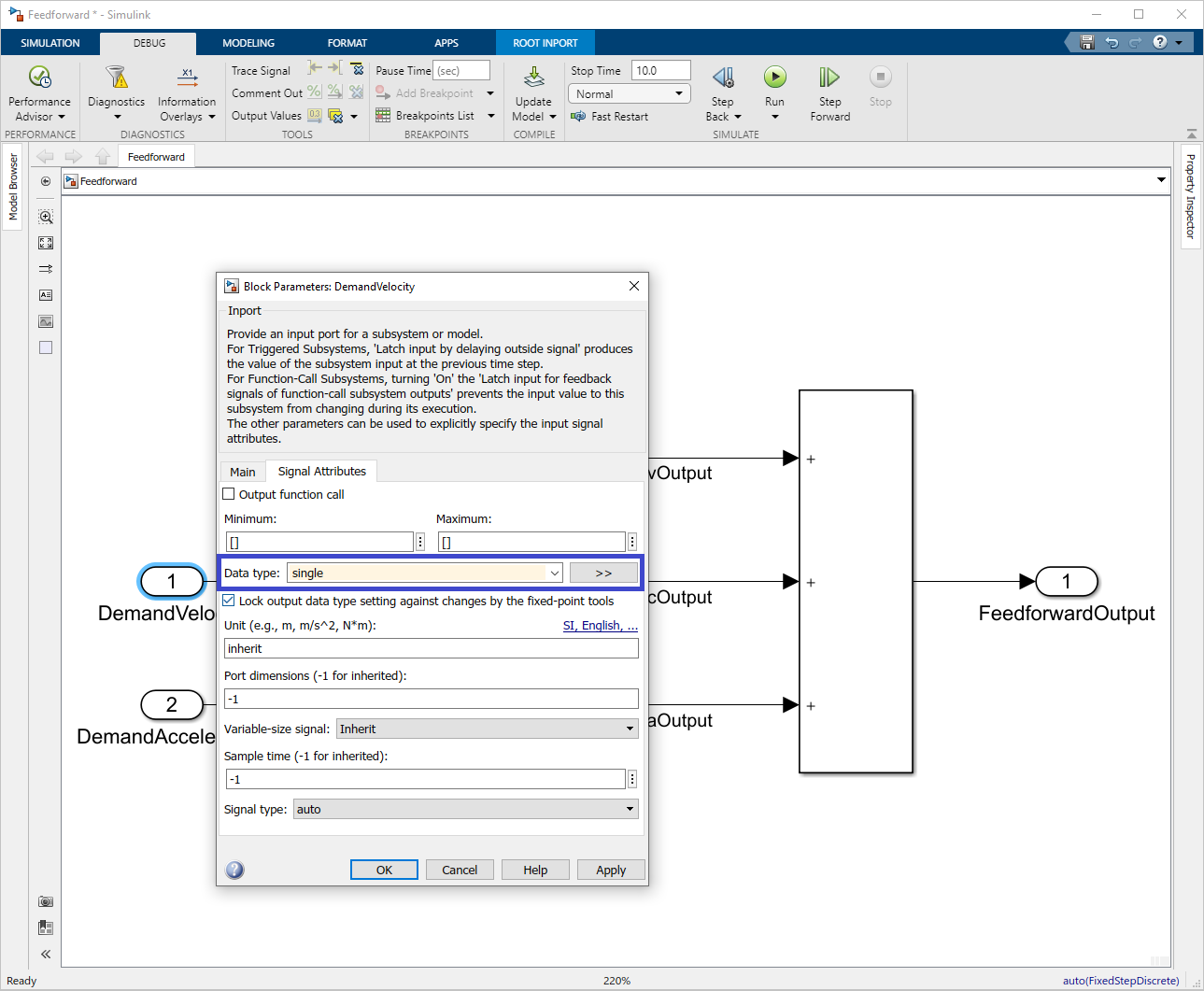Open the Signal type auto dropdown
The height and width of the screenshot is (991, 1204).
466,809
